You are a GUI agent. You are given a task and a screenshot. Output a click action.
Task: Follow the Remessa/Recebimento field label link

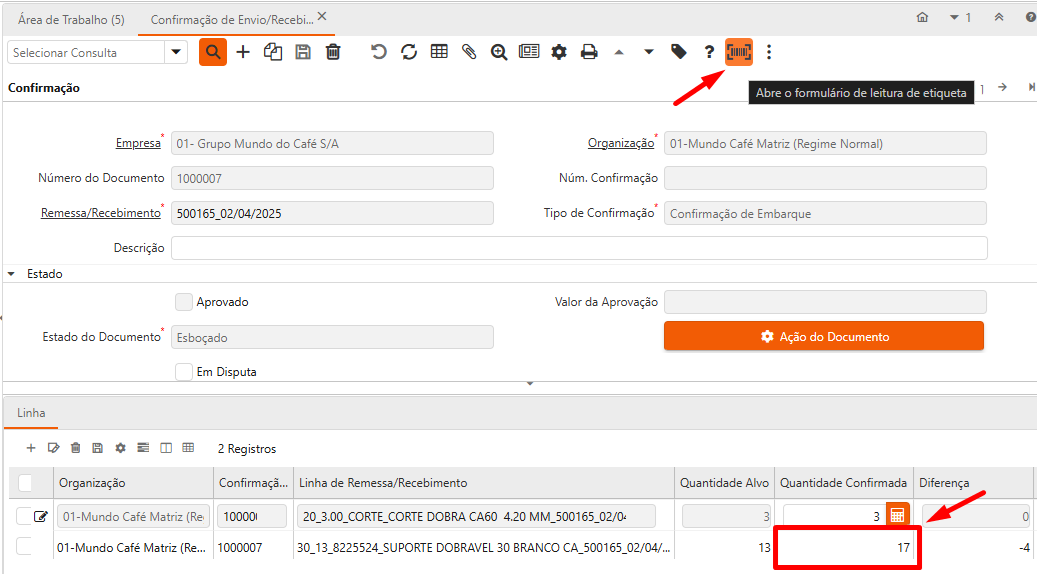pyautogui.click(x=100, y=213)
